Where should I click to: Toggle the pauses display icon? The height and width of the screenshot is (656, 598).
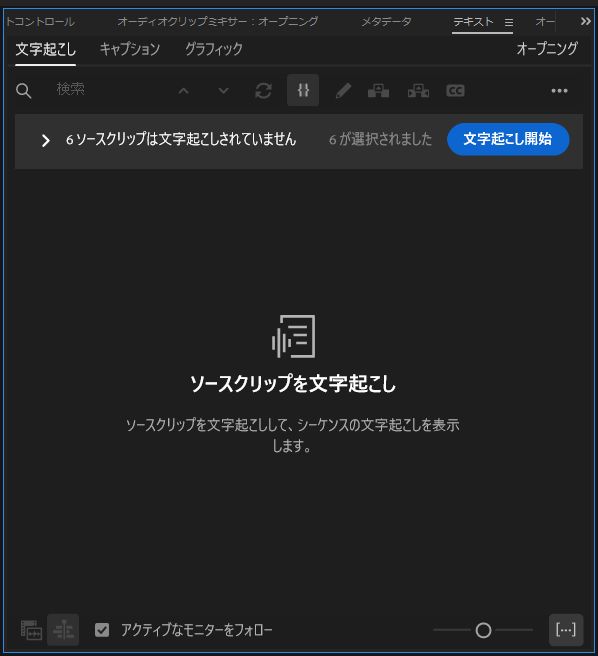[x=303, y=90]
